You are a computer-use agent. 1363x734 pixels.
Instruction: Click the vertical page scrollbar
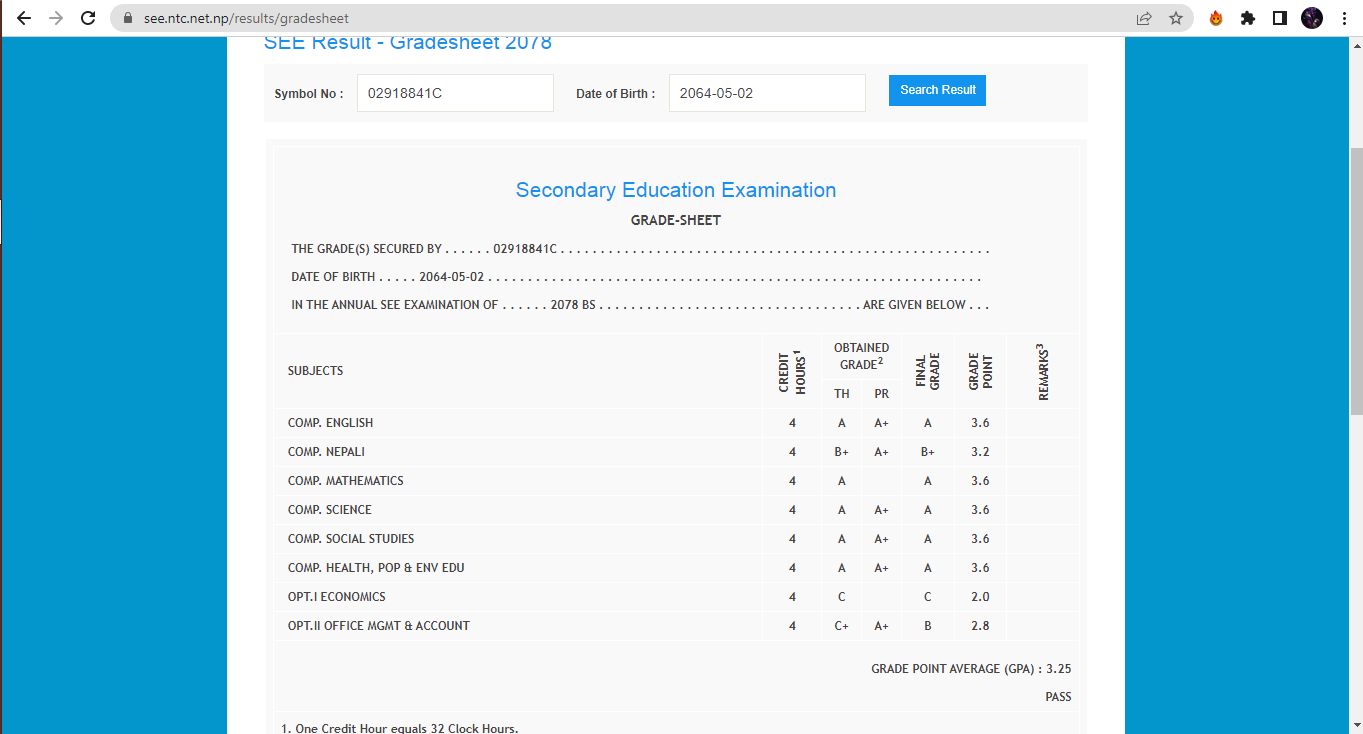coord(1356,280)
